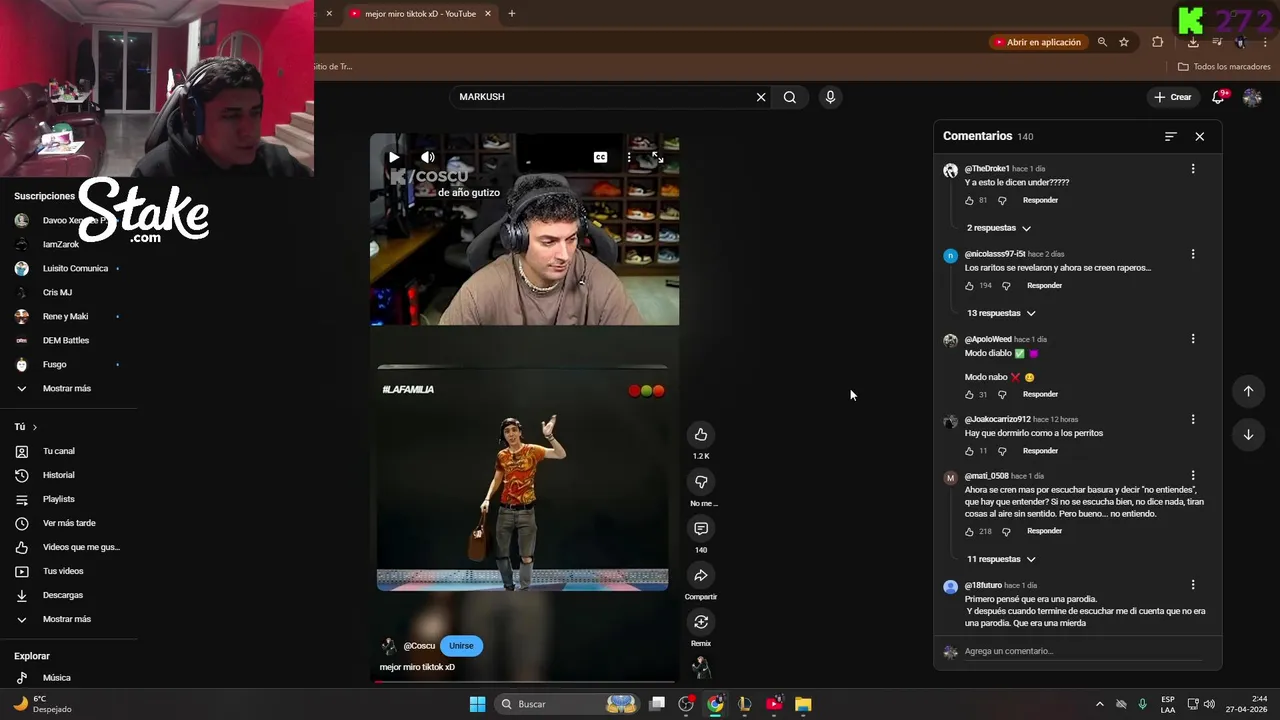
Task: Clear the MARKUSH search text with X
Action: (x=761, y=97)
